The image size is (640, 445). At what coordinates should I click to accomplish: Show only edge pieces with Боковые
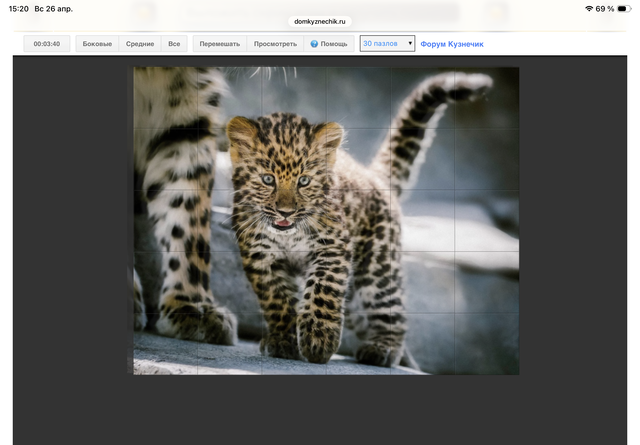[x=97, y=44]
